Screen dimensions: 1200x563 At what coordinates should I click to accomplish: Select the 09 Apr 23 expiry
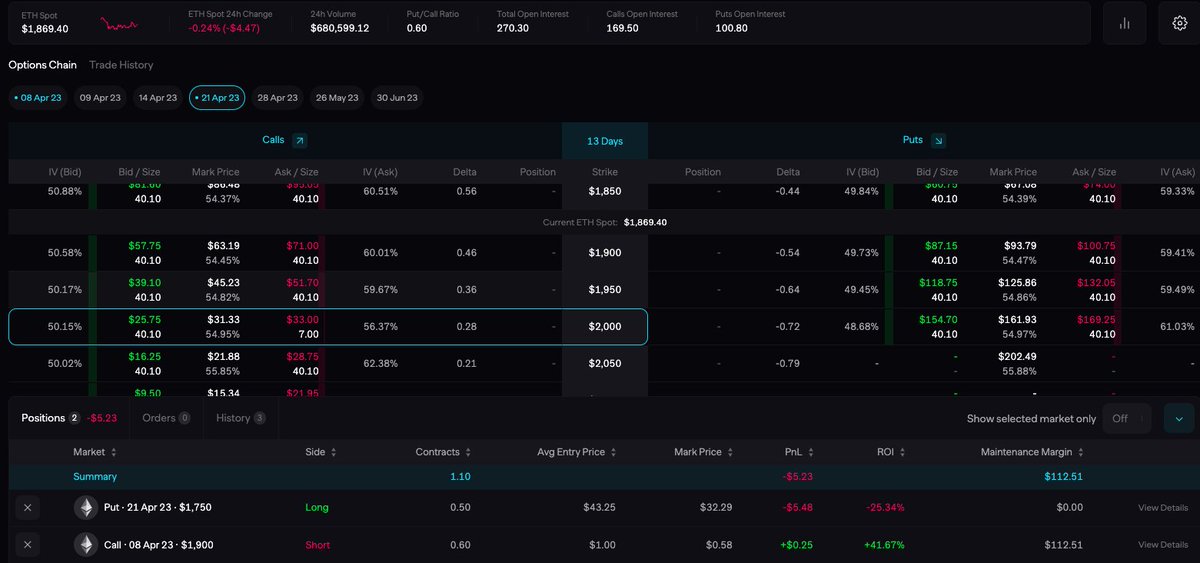(99, 98)
